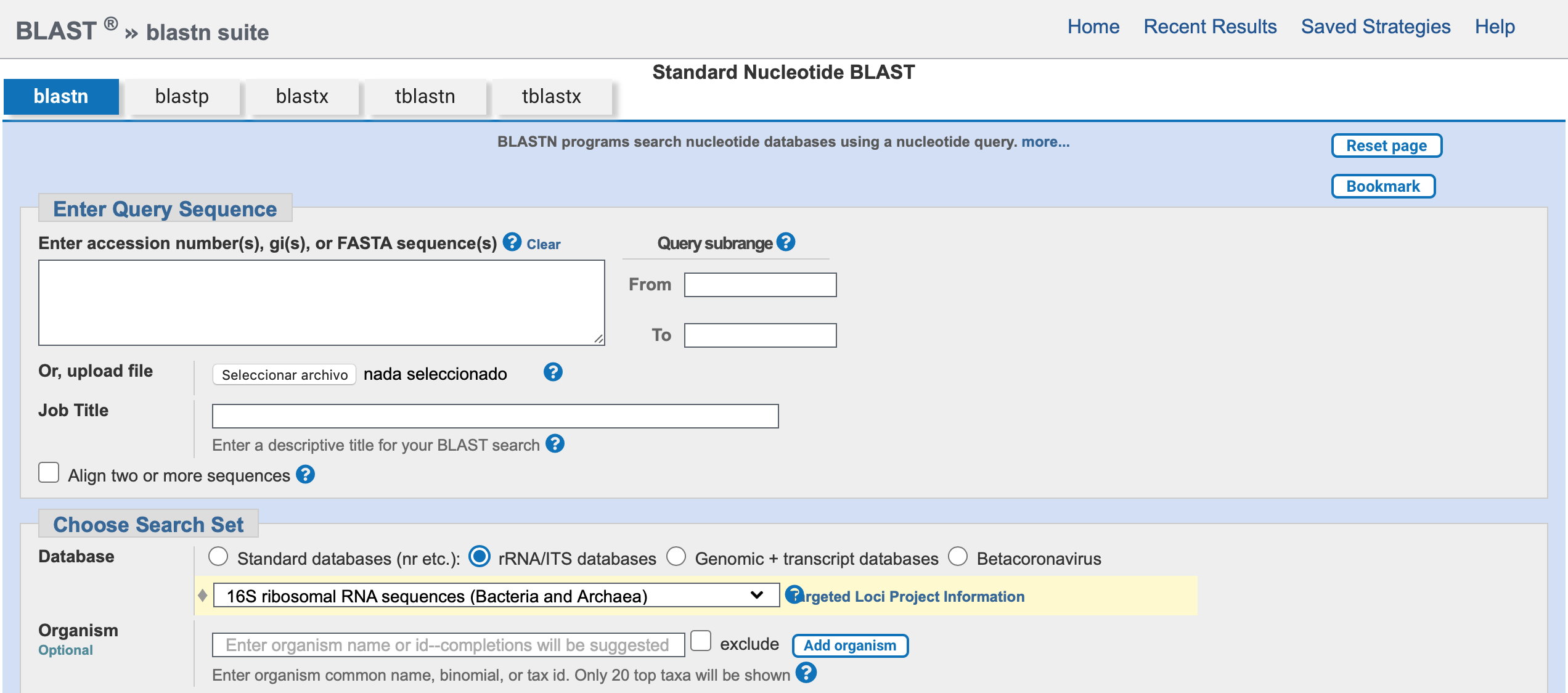Click the Job Title input field
1568x693 pixels.
(x=495, y=416)
